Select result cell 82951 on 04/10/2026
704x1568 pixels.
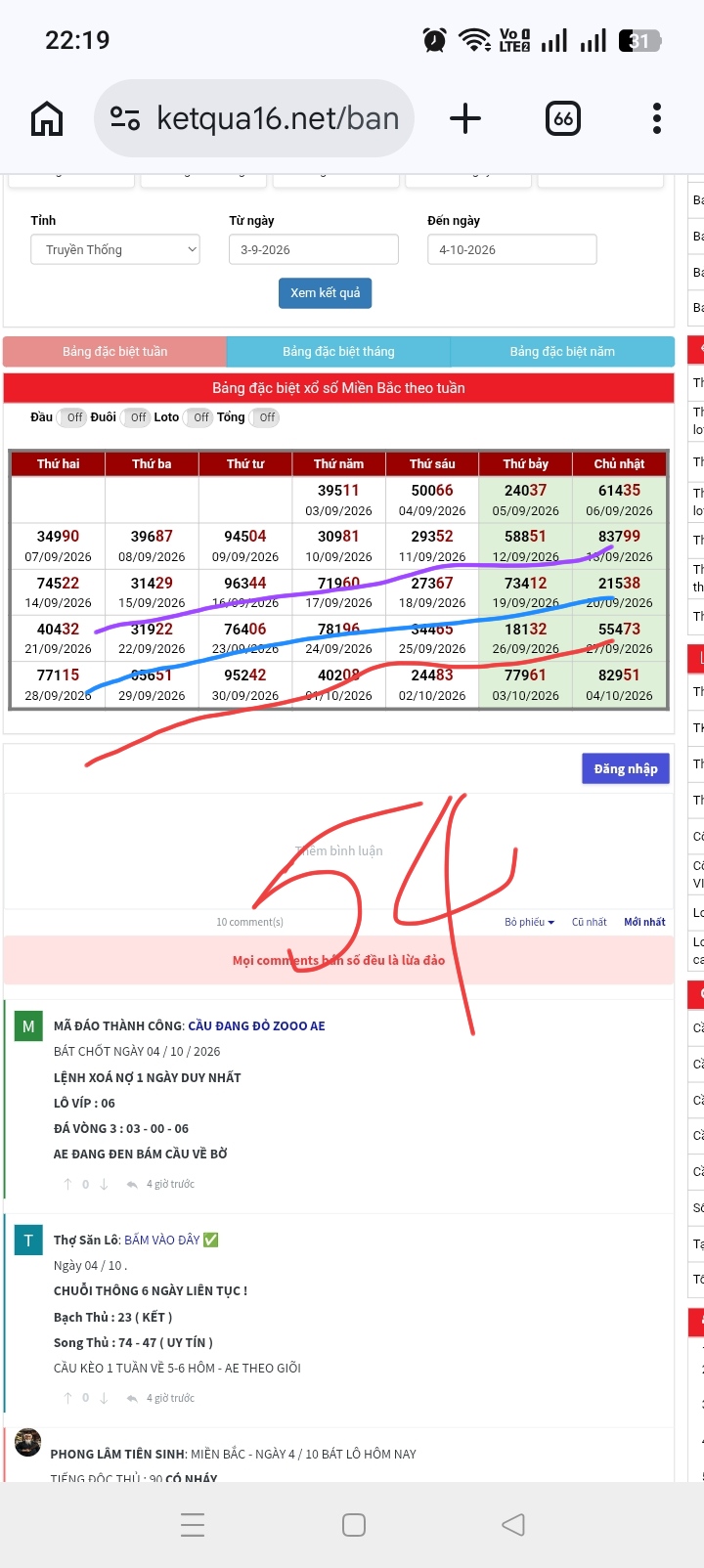coord(620,684)
